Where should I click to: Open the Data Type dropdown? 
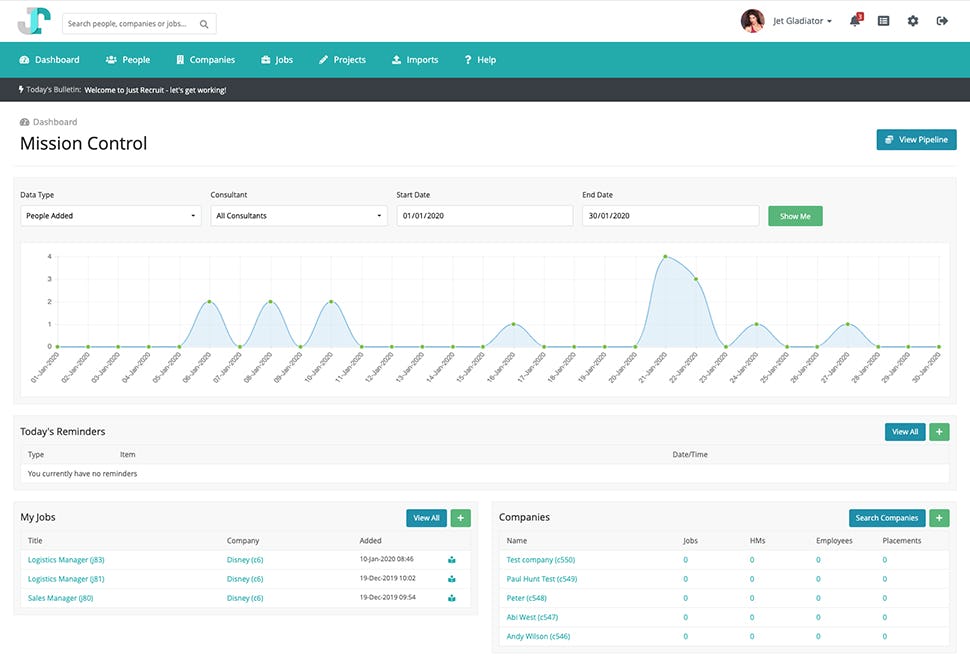110,215
